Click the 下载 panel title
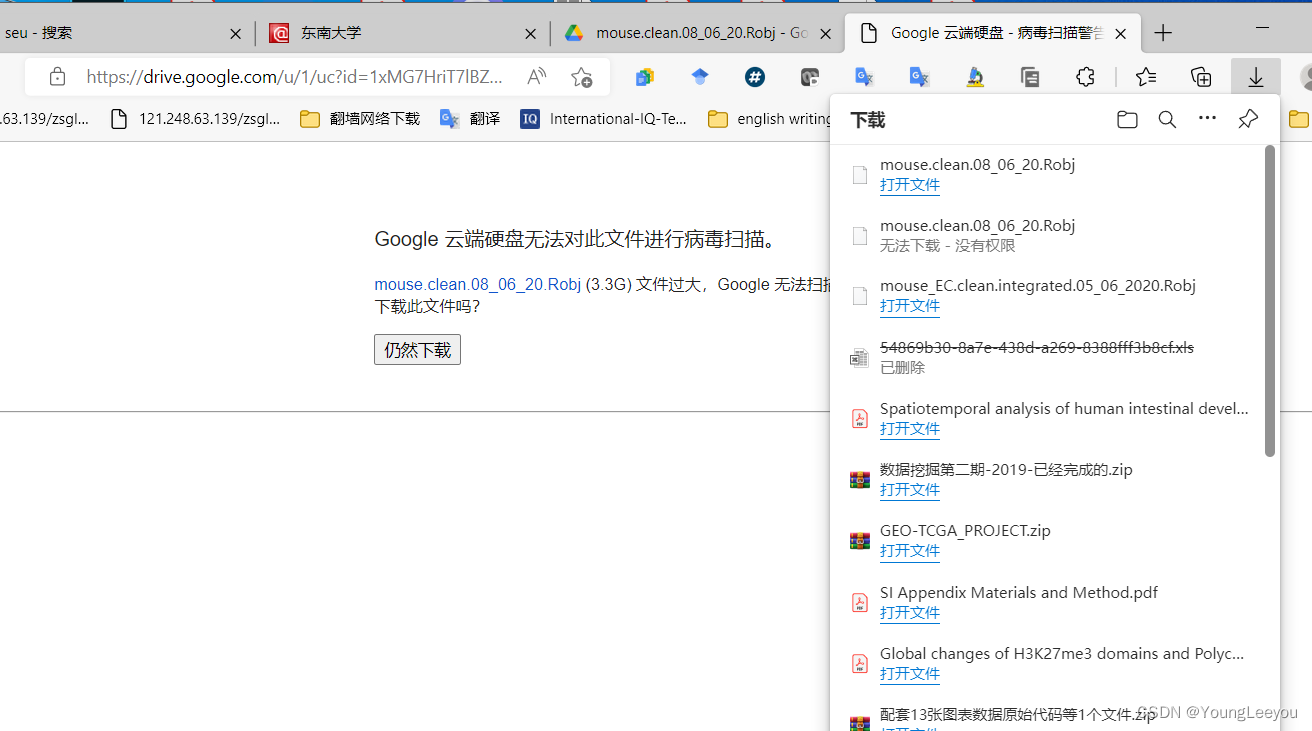Image resolution: width=1312 pixels, height=731 pixels. point(868,120)
